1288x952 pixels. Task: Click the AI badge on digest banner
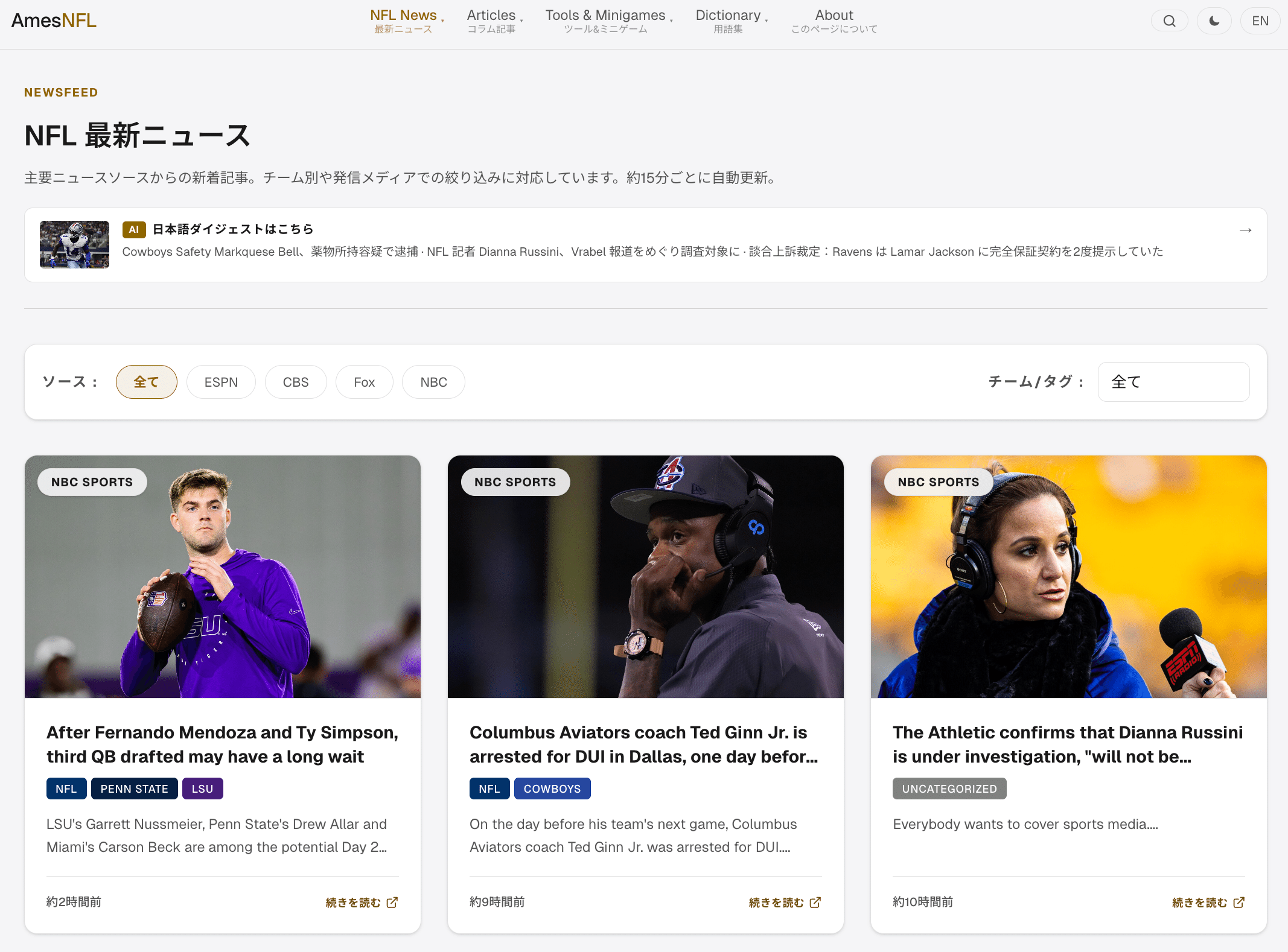pos(134,229)
